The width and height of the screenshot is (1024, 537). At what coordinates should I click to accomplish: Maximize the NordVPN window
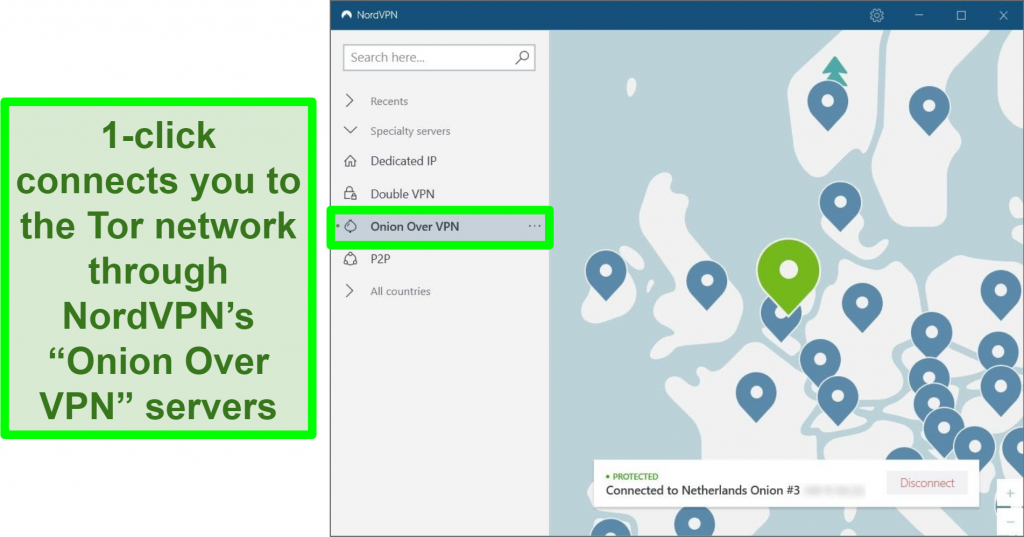[961, 15]
